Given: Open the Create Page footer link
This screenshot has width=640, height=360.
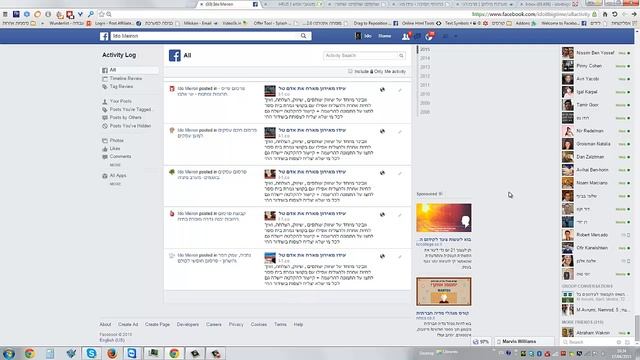Looking at the screenshot, I should [157, 324].
